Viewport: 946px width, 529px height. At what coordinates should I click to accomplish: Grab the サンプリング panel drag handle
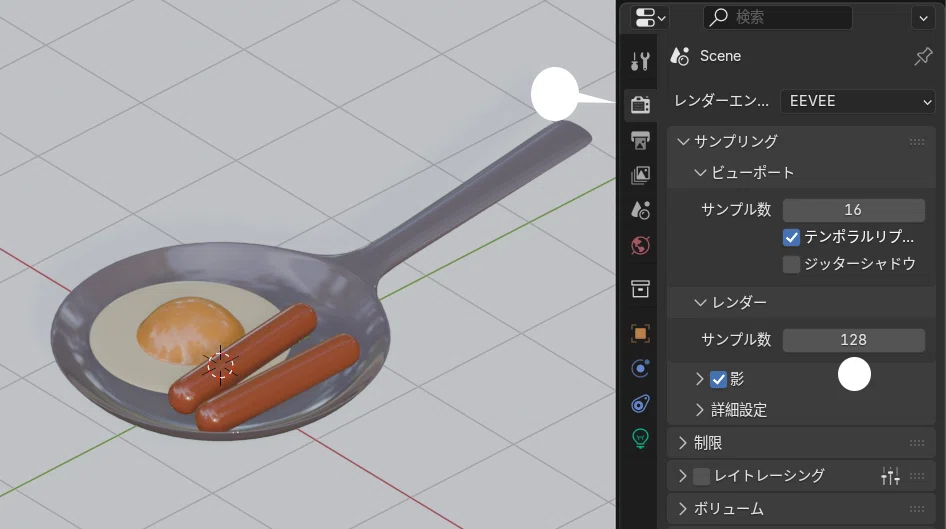pos(916,142)
